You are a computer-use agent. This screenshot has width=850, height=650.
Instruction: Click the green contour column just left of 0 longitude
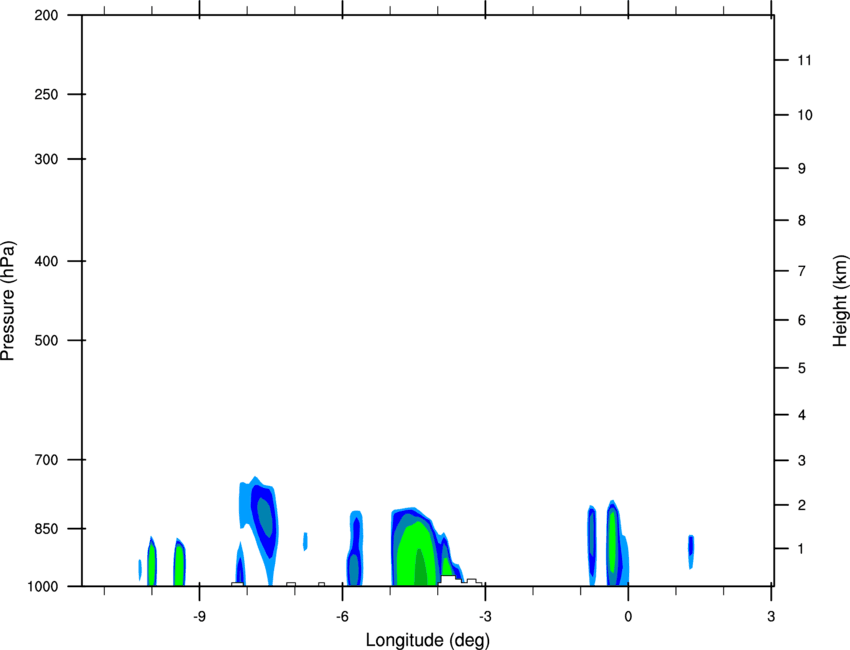click(x=614, y=542)
